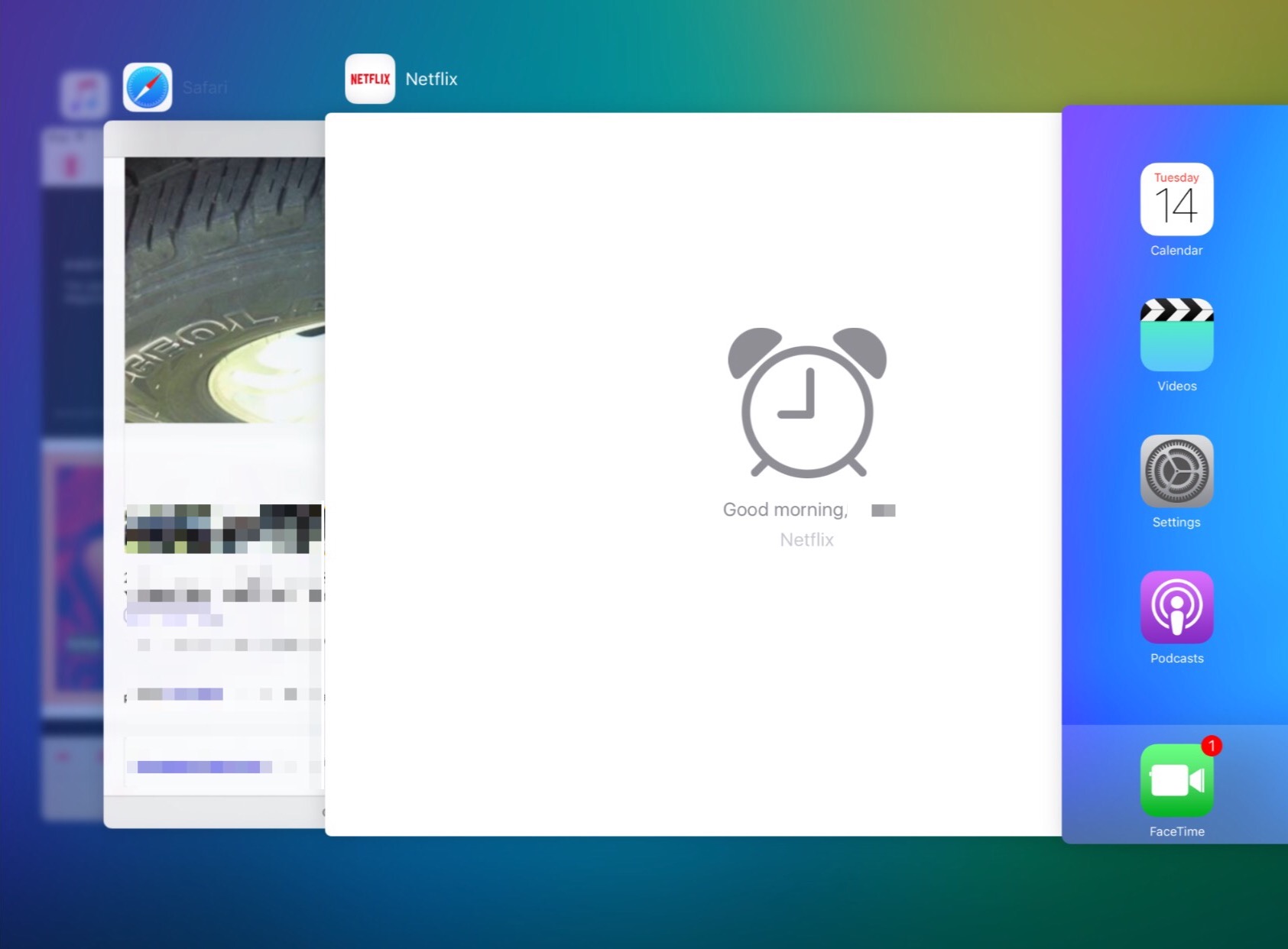Open the Podcasts app icon

pyautogui.click(x=1176, y=607)
